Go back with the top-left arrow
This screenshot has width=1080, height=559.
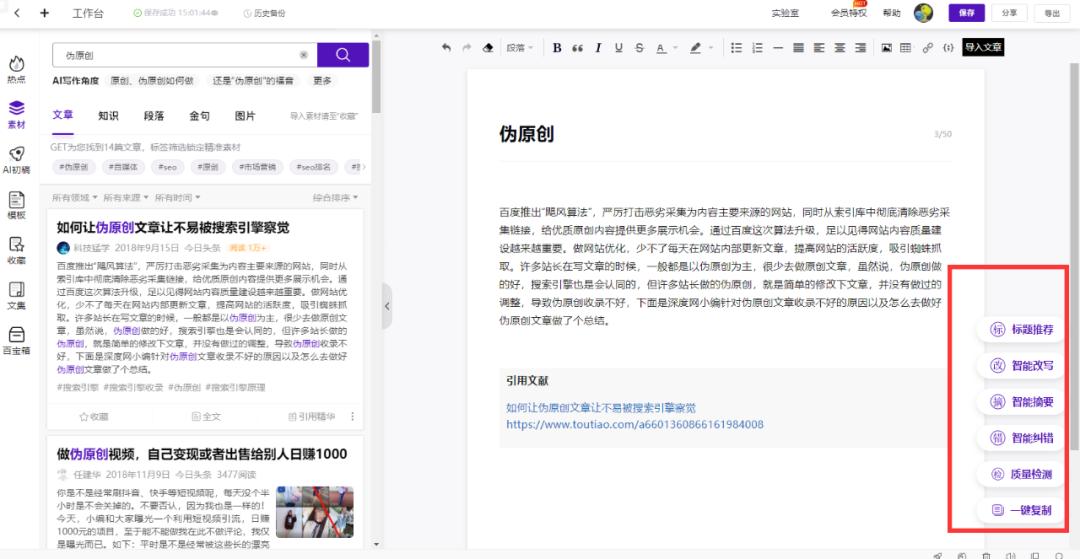(17, 13)
